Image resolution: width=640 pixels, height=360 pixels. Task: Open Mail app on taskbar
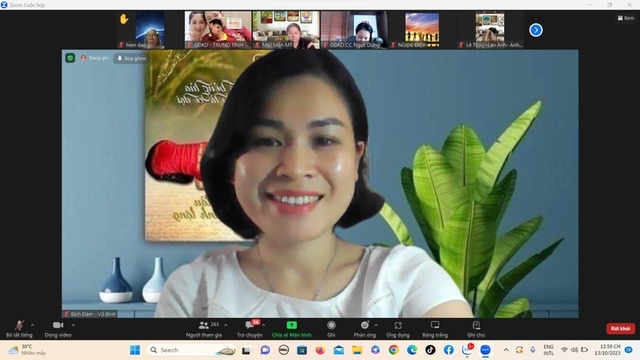pyautogui.click(x=339, y=350)
